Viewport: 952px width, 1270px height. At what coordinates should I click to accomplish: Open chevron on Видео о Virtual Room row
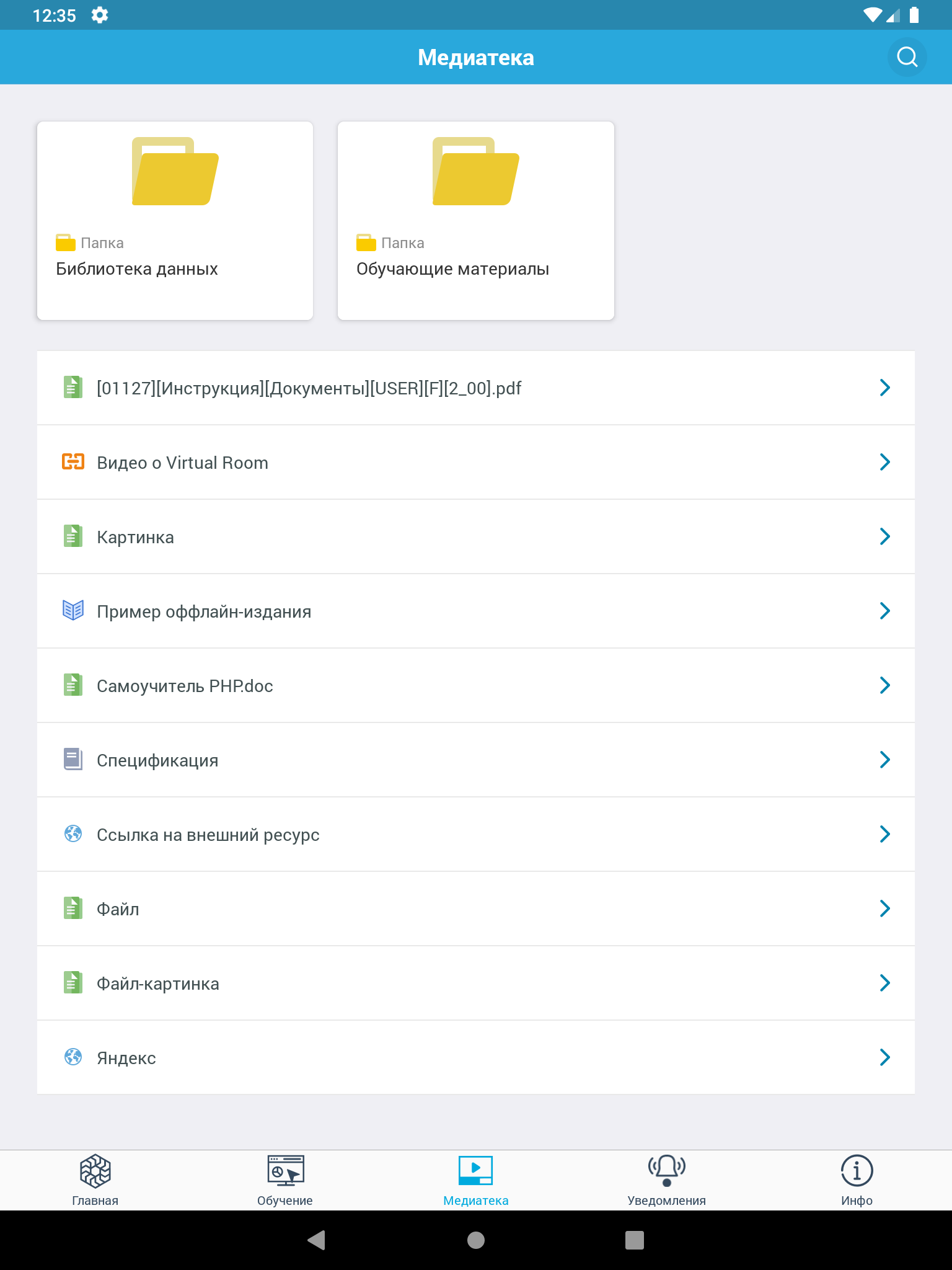(x=885, y=462)
